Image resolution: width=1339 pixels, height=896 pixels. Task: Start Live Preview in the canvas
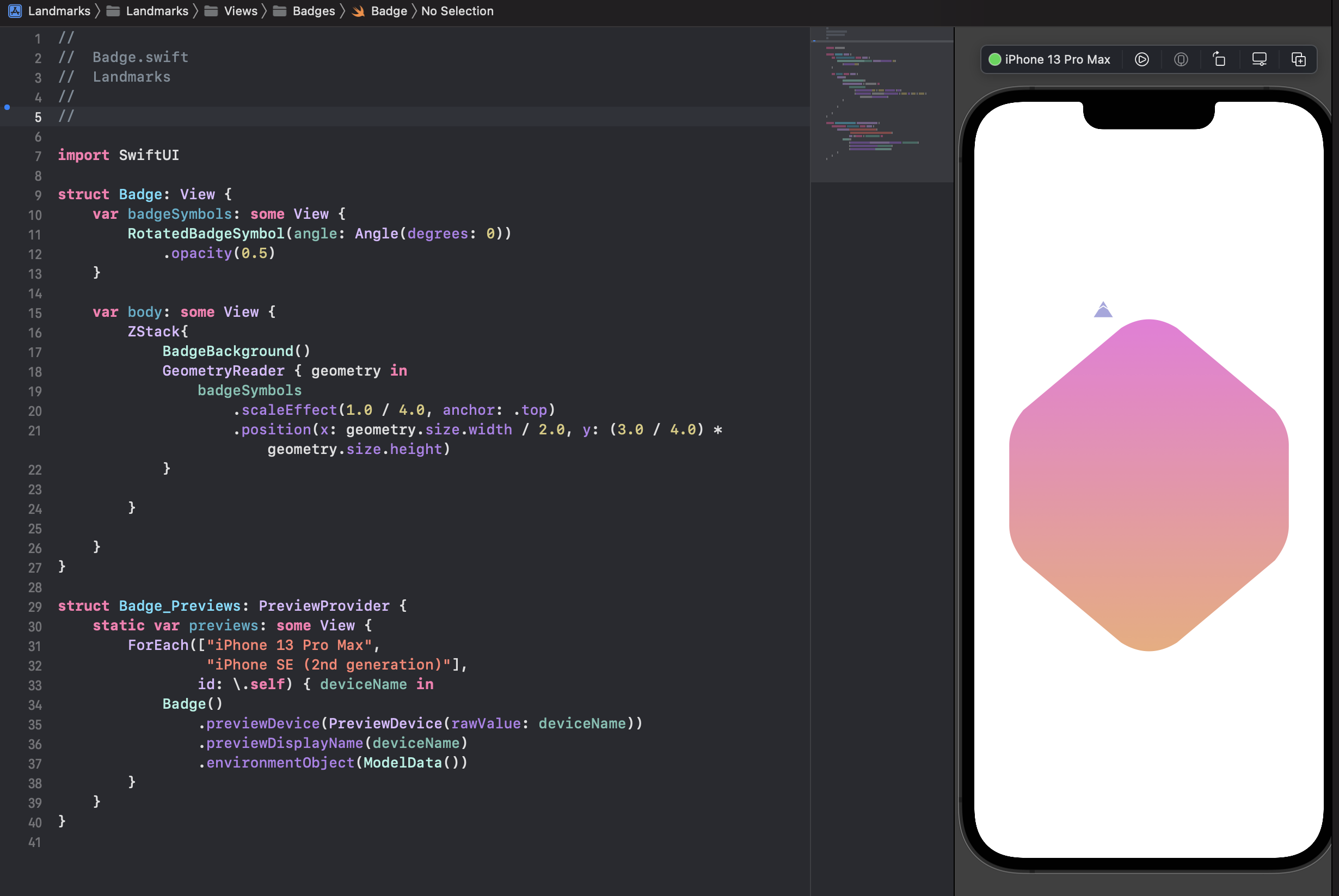[x=1141, y=59]
